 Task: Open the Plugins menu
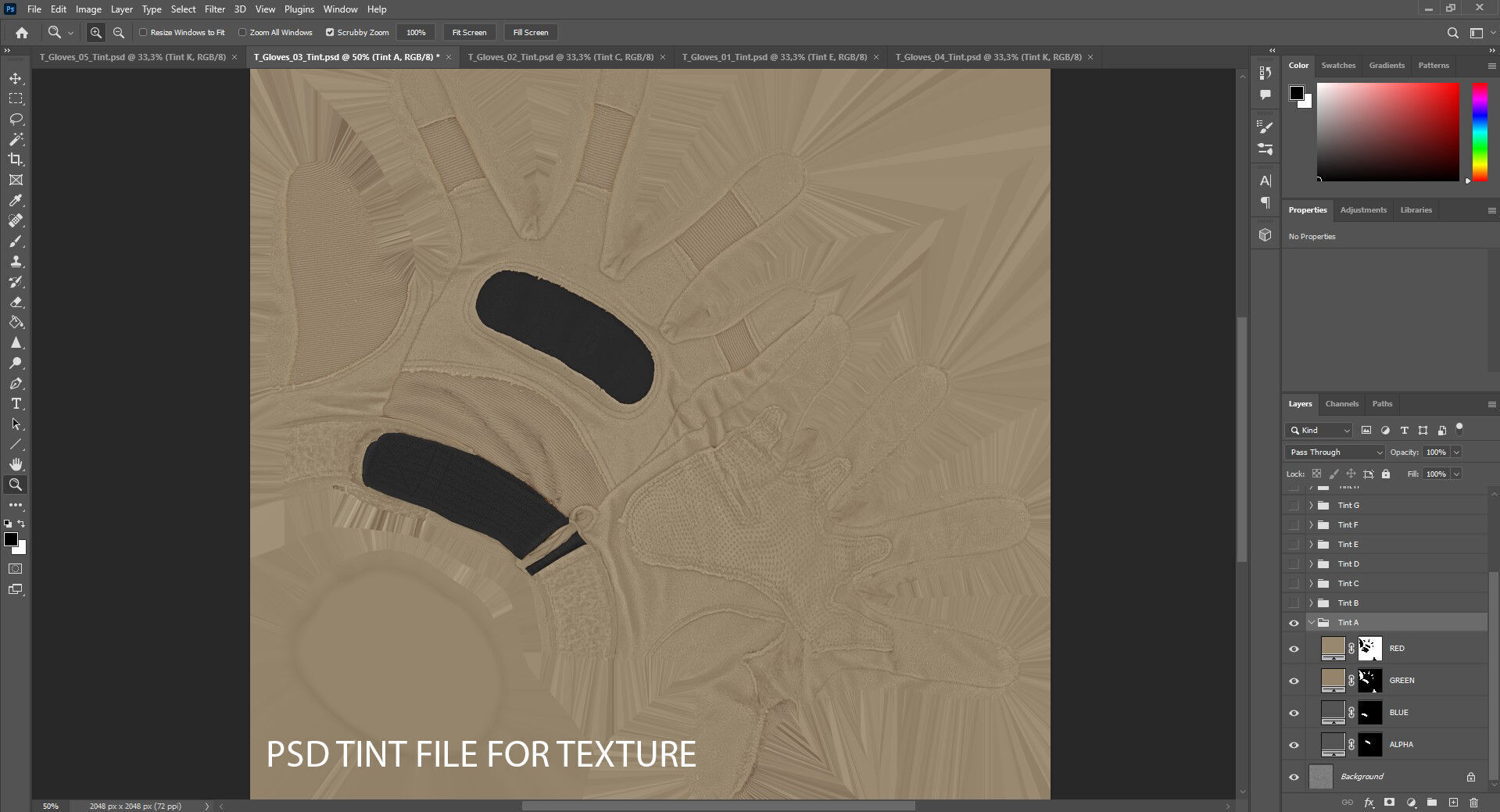click(299, 9)
